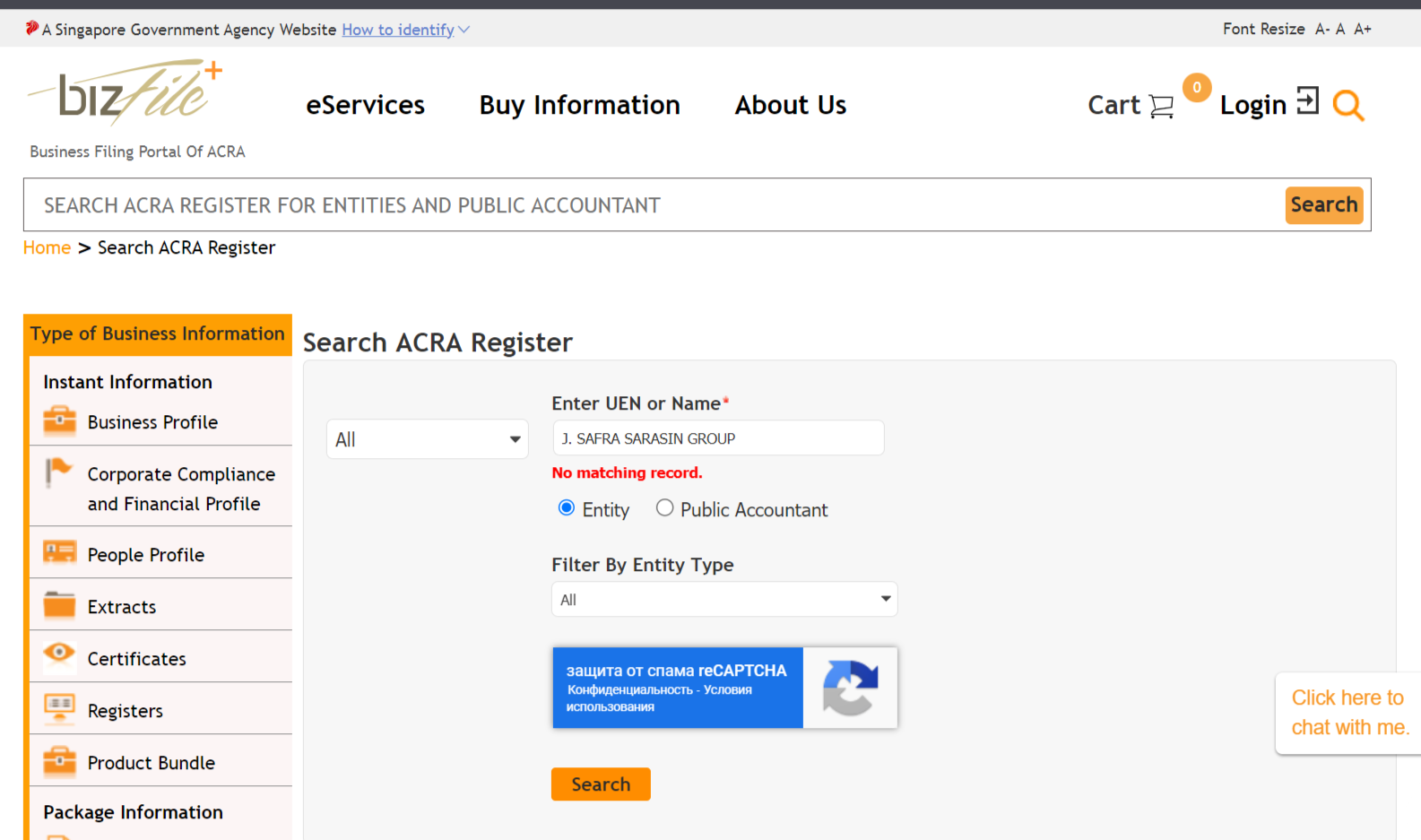Click the Cart link text
Screen dimensions: 1421x840
[x=1114, y=105]
